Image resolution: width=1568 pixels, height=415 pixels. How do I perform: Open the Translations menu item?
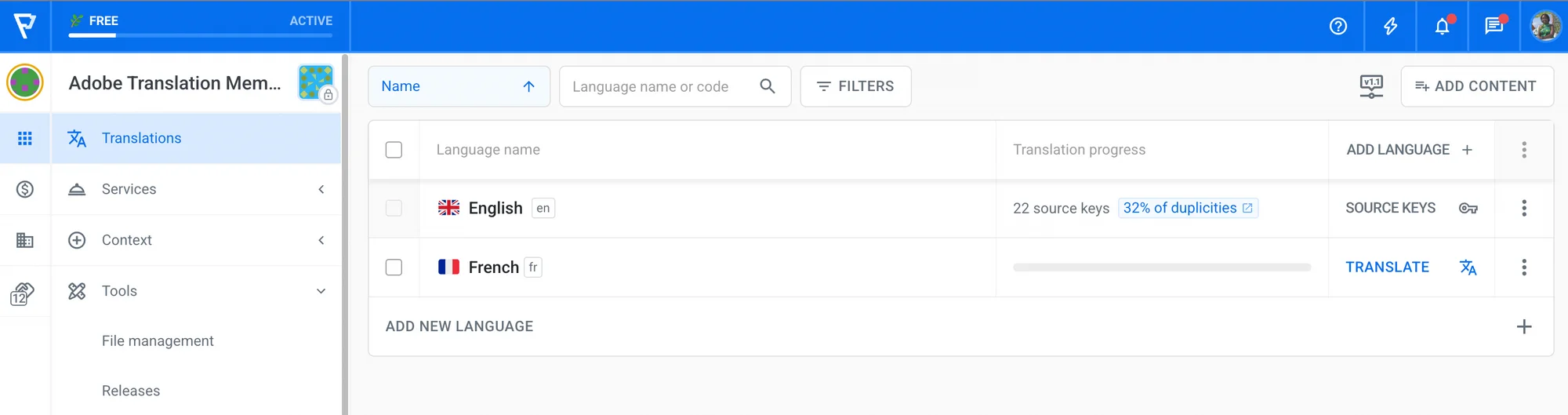[x=141, y=138]
